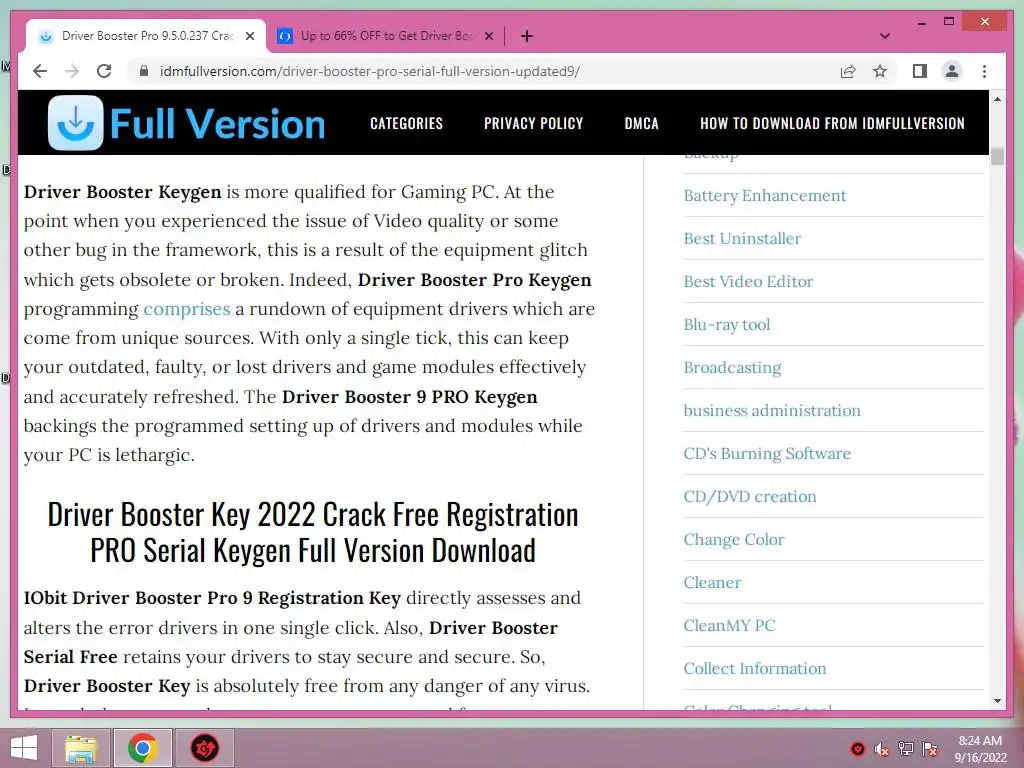Open CleanMY PC category

click(x=729, y=626)
